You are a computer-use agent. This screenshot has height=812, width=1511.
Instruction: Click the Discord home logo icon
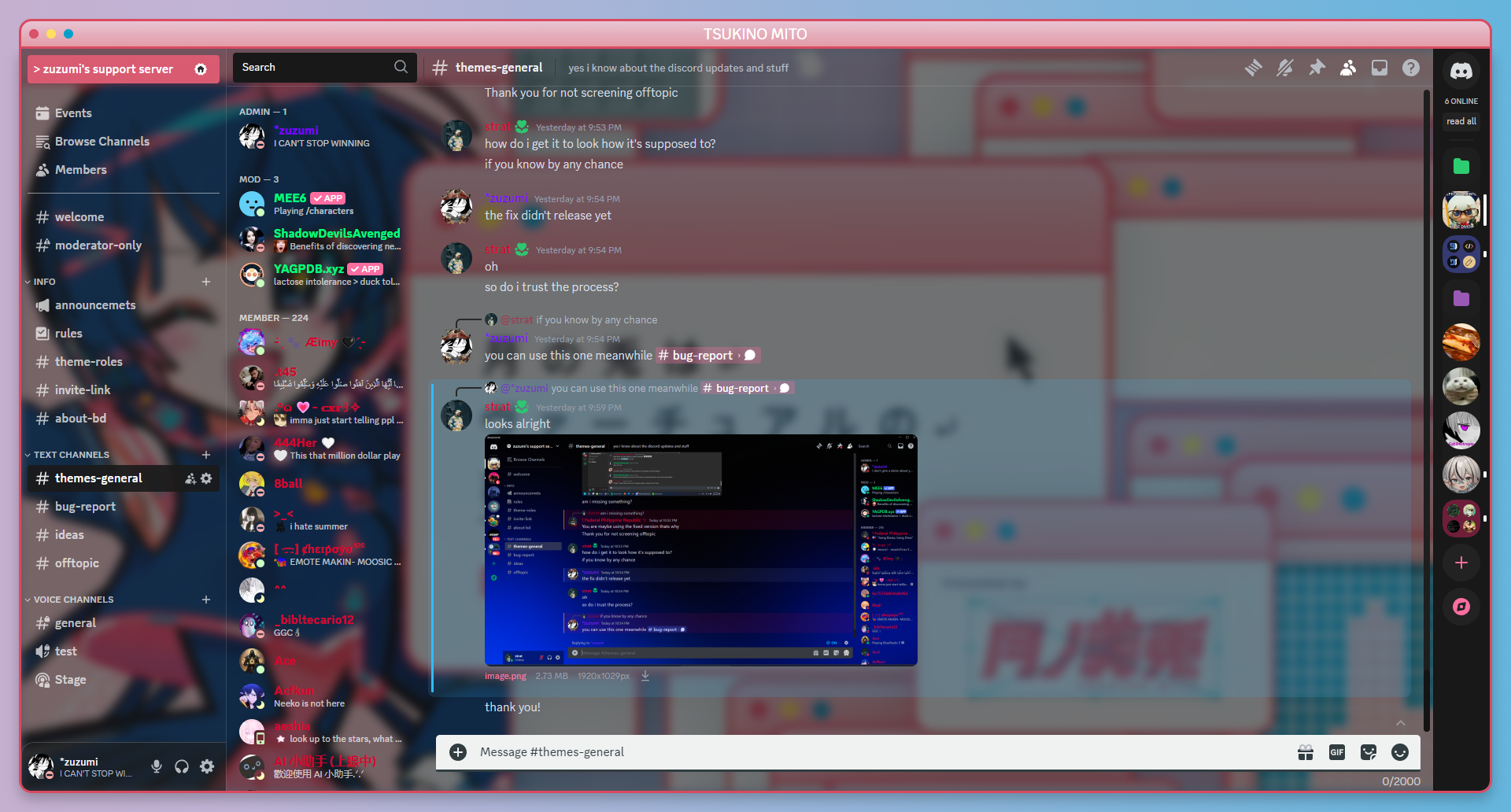[1461, 72]
